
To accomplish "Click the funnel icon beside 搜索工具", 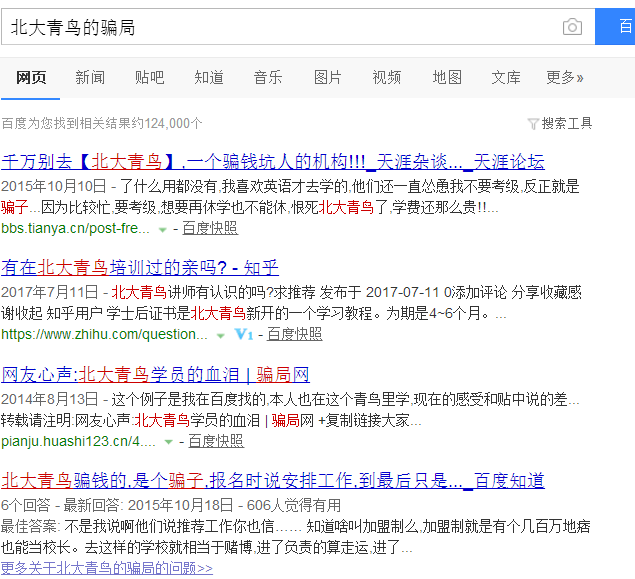I will coord(533,124).
